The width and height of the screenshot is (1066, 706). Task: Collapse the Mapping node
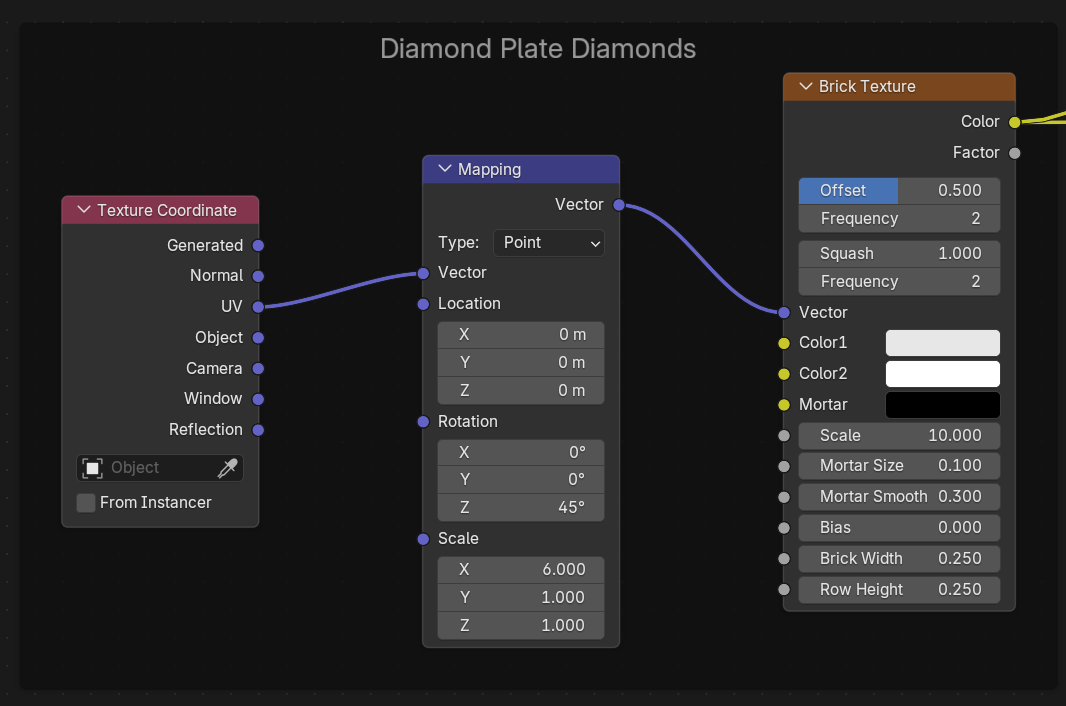coord(445,169)
